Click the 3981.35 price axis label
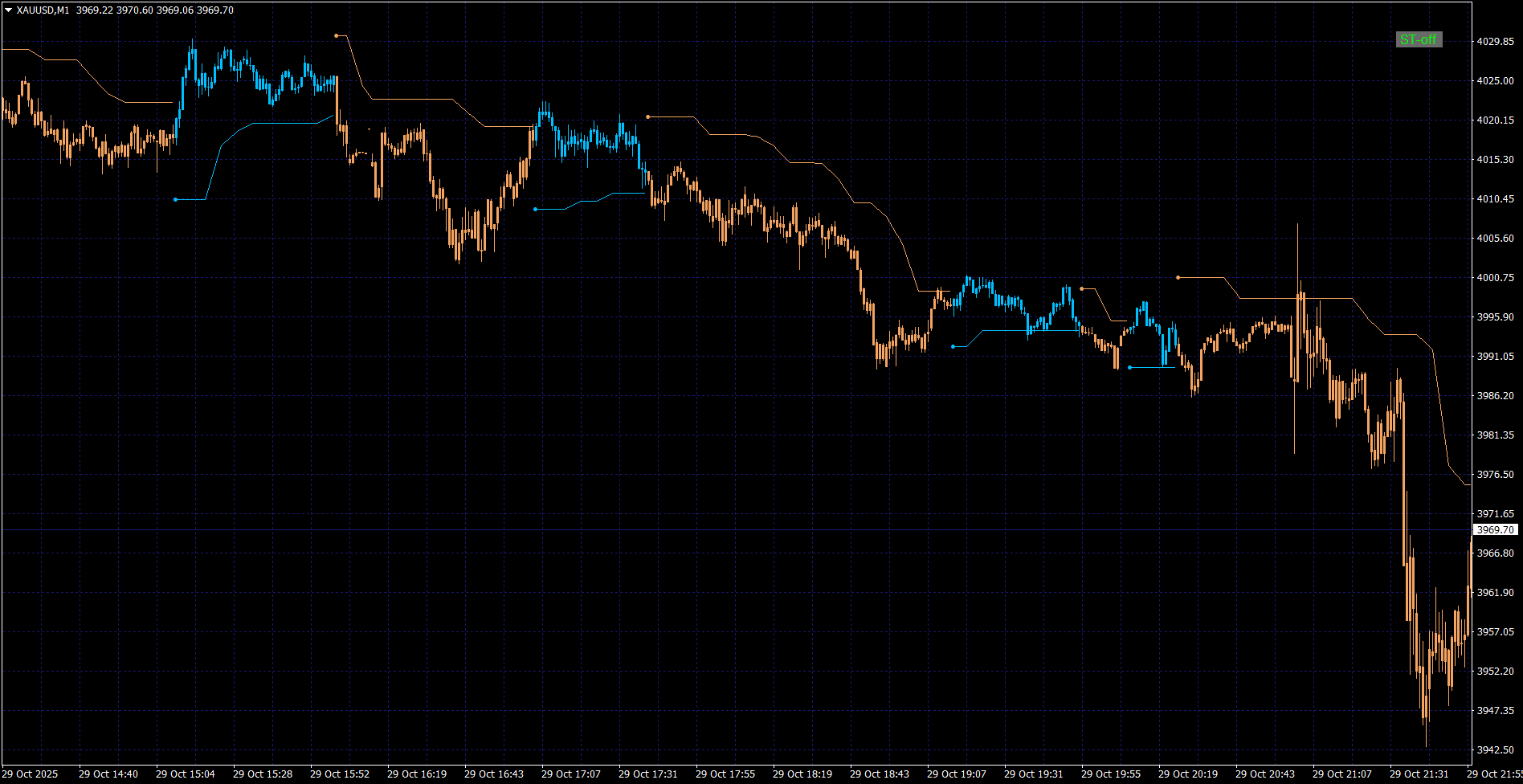This screenshot has height=784, width=1523. click(1495, 435)
